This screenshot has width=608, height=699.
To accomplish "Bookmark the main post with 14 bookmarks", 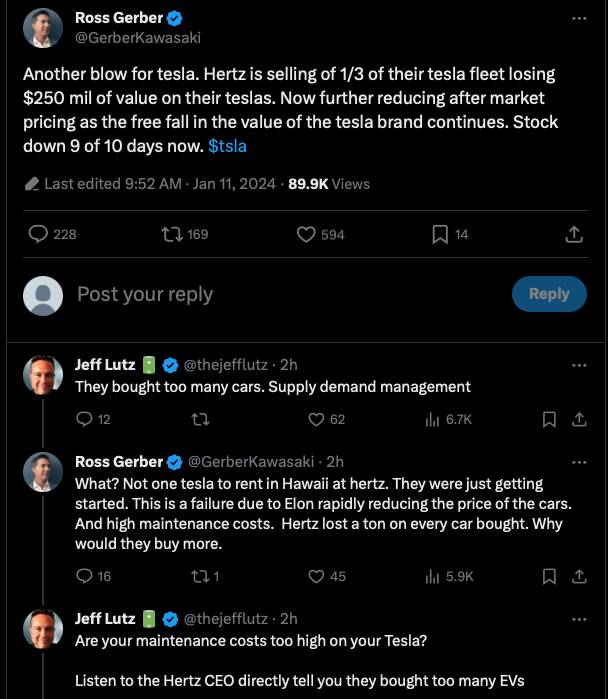I will point(450,234).
